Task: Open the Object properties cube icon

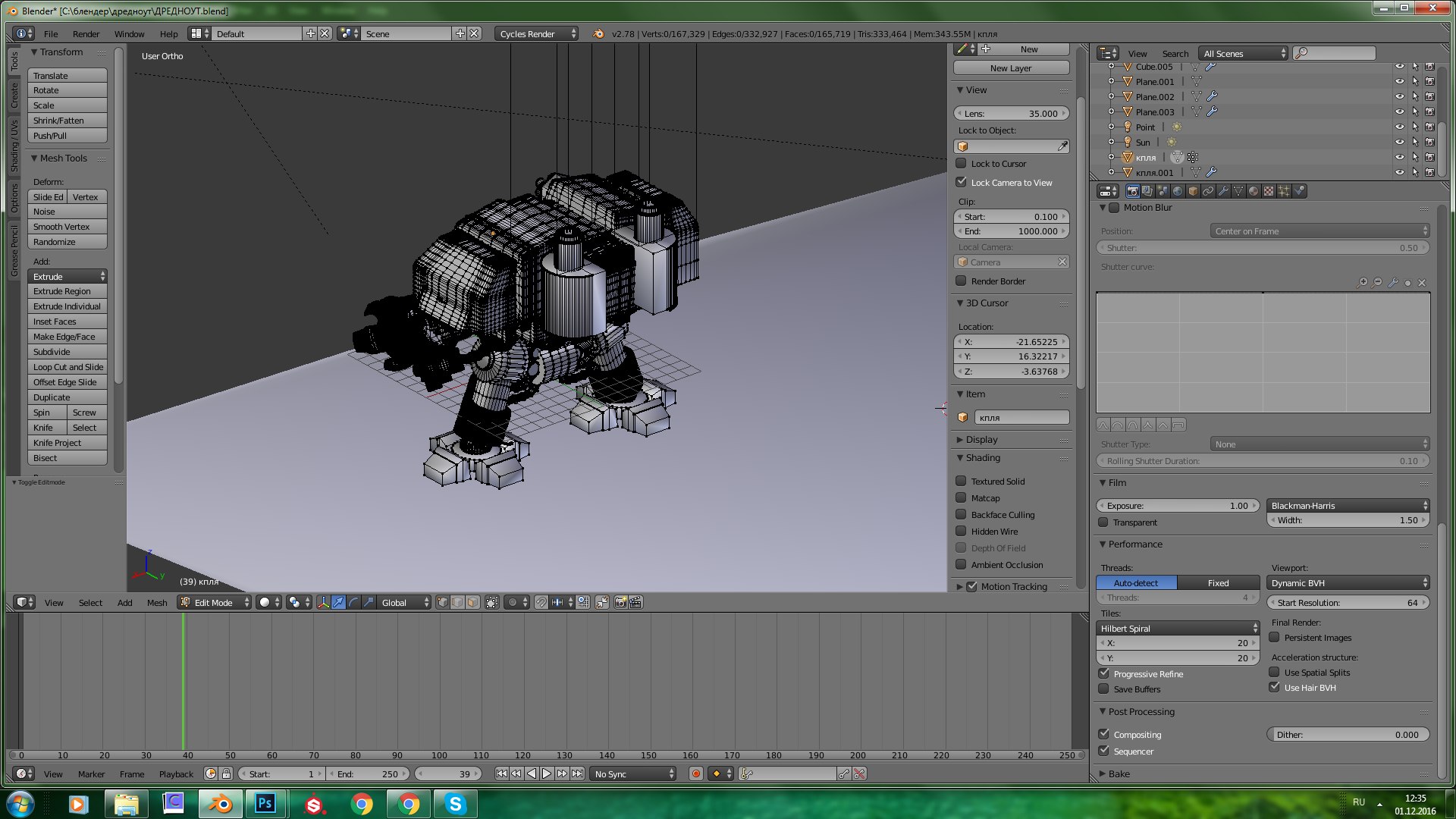Action: pos(1193,191)
